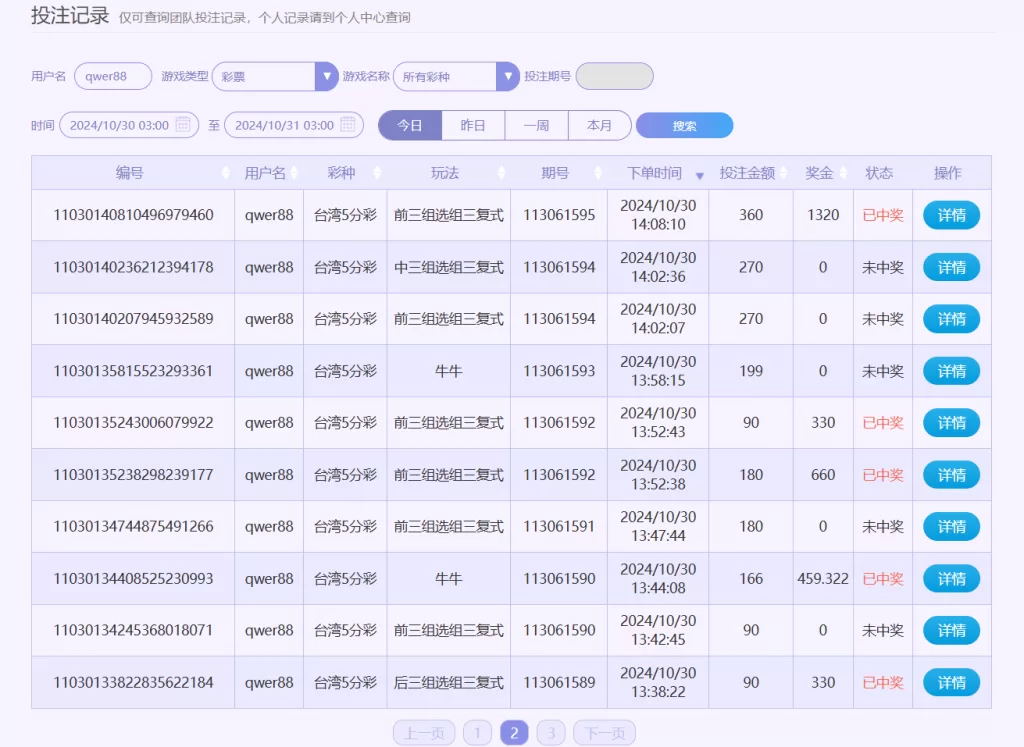Select order number 11030134744875491266
1024x747 pixels.
click(133, 526)
